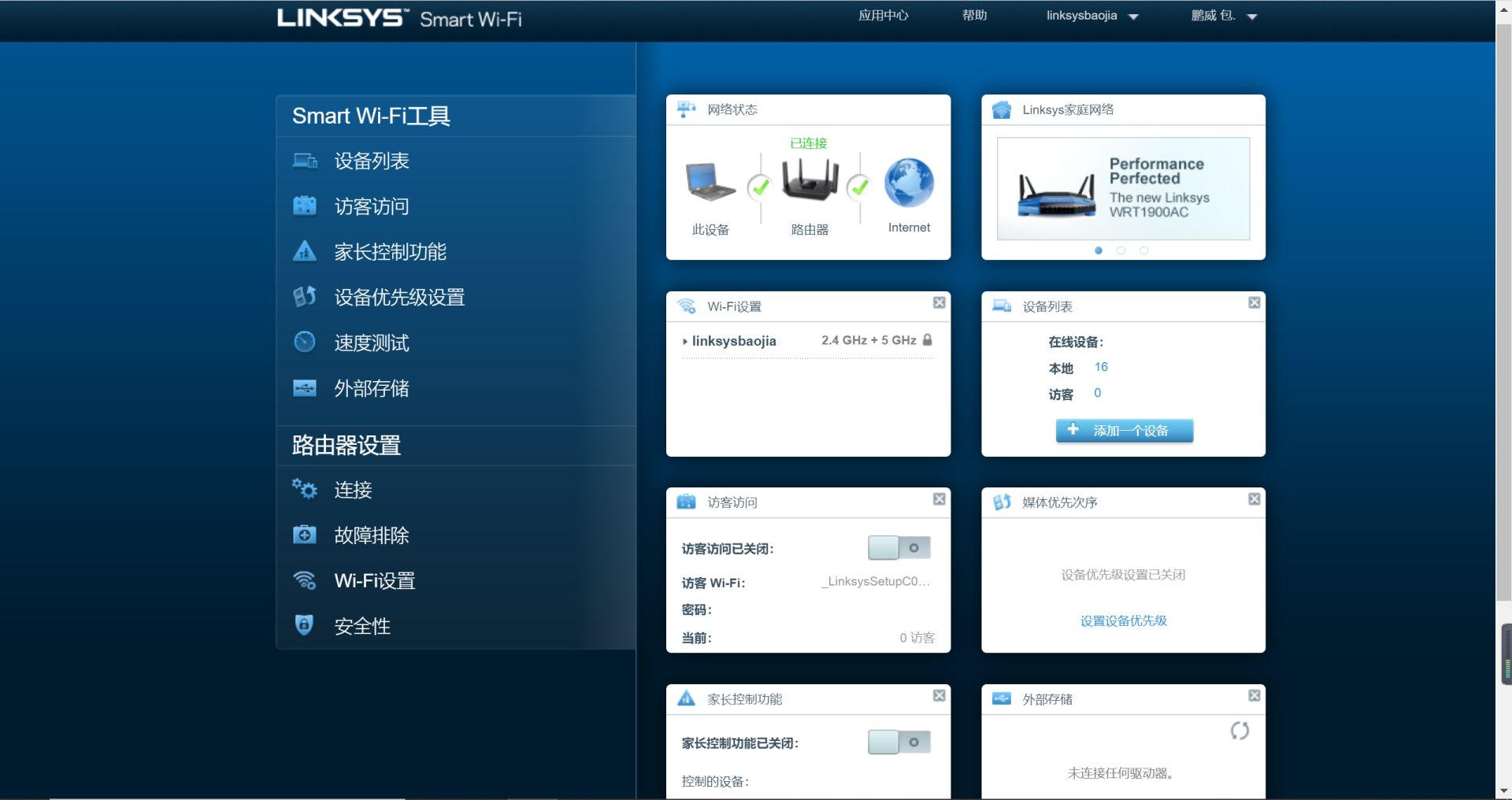The image size is (1512, 800).
Task: Click the 添加一个设备 button
Action: (x=1124, y=431)
